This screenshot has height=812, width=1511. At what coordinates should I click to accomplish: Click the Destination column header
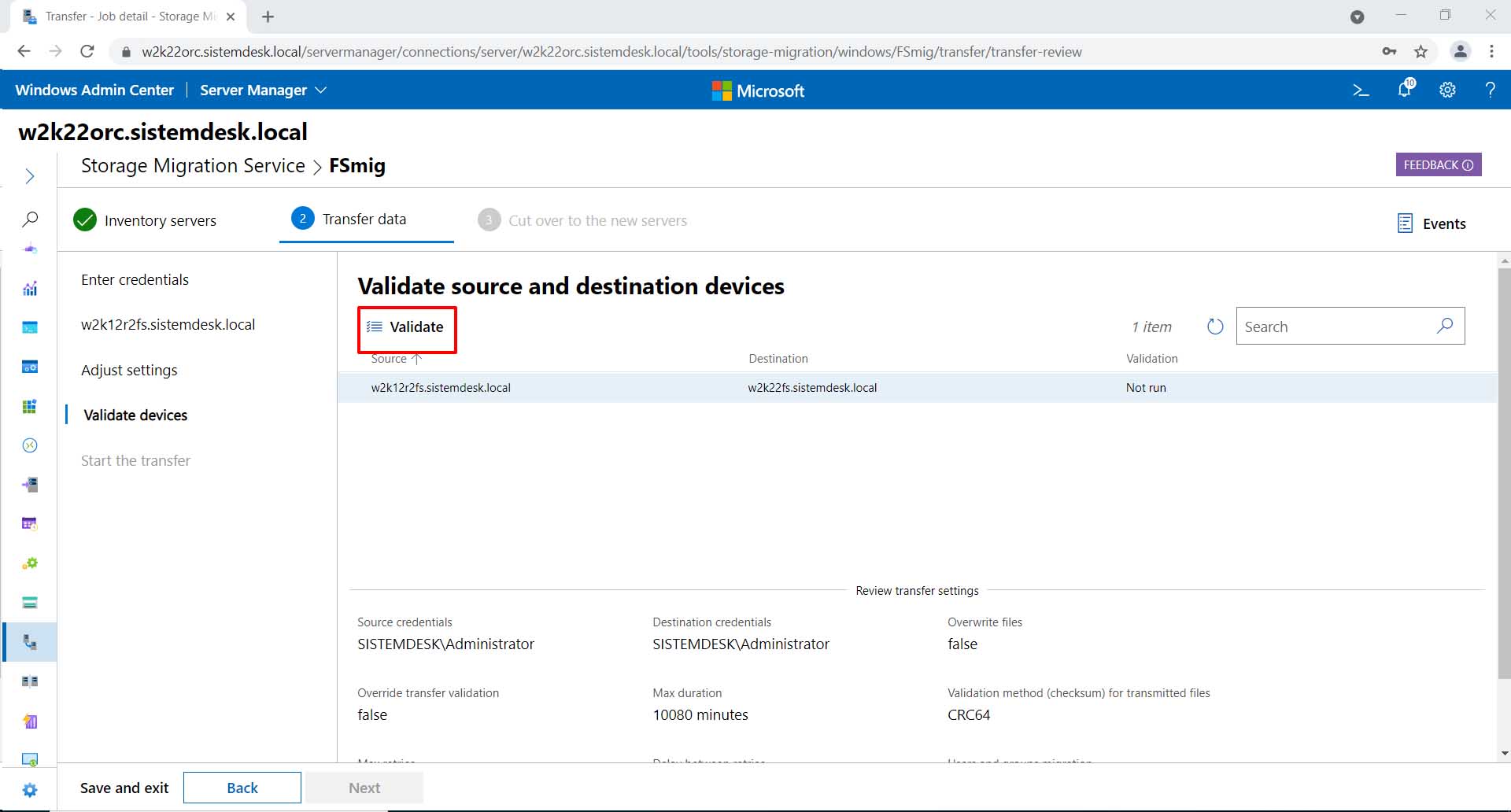tap(778, 359)
